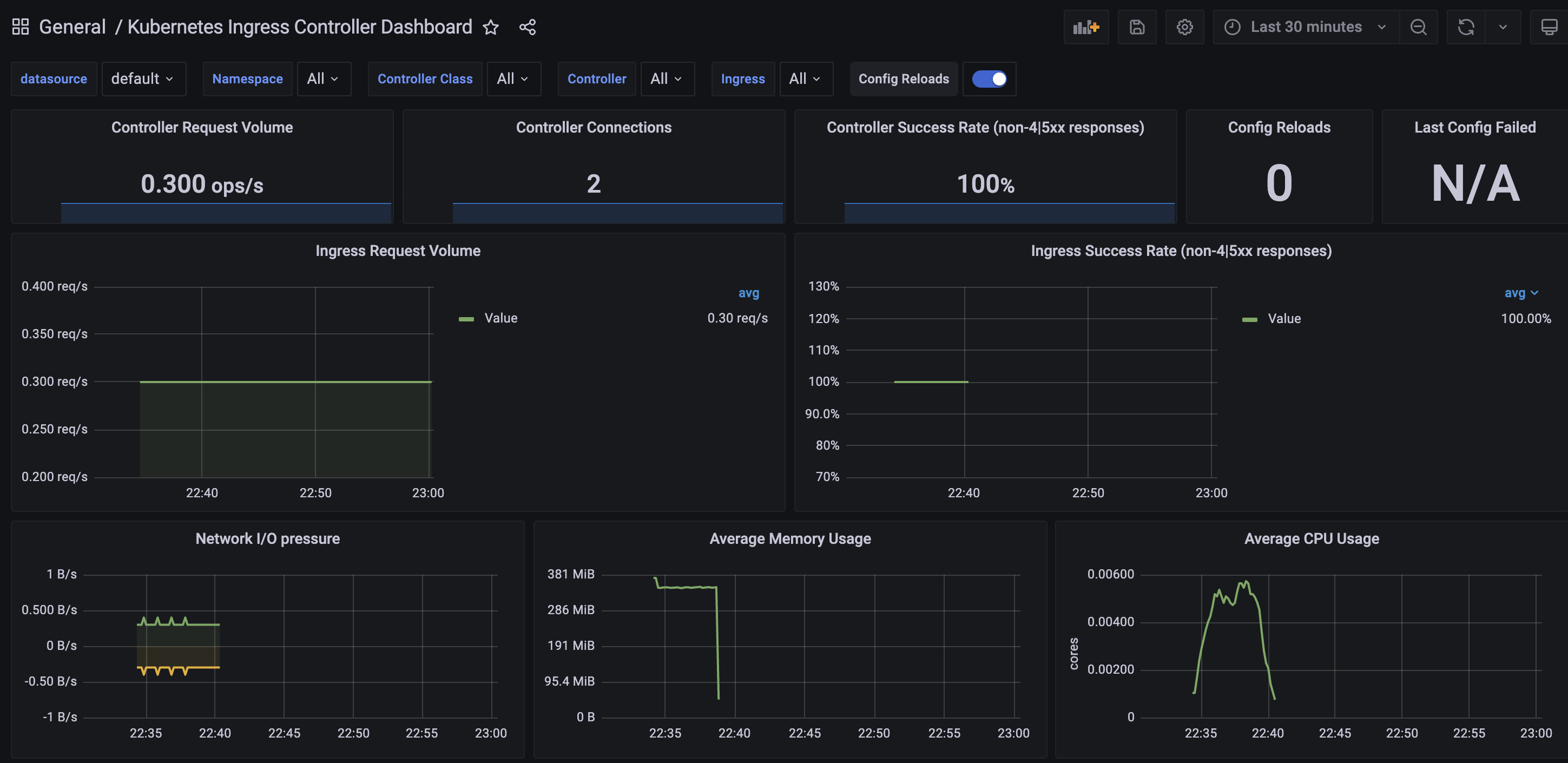Open dashboard settings gear

pos(1184,28)
